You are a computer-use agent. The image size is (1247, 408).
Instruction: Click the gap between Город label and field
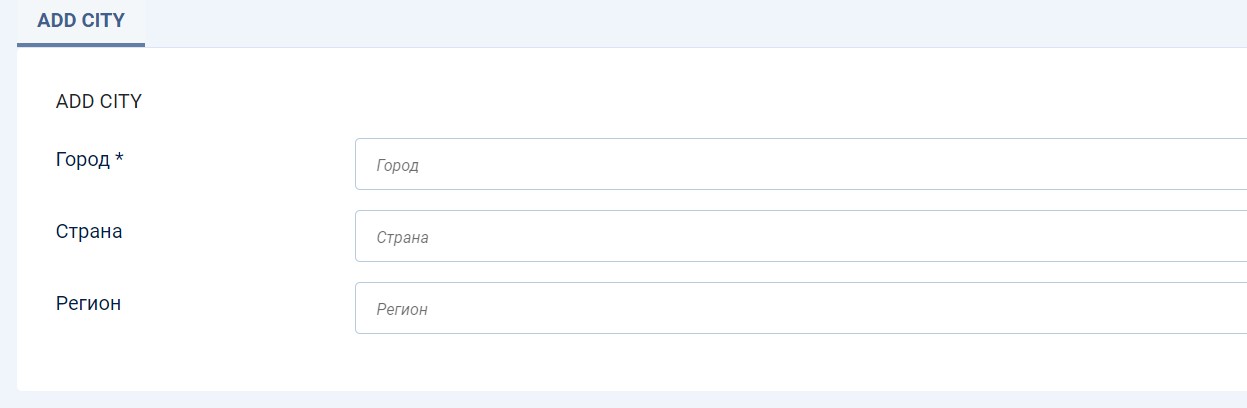pyautogui.click(x=240, y=163)
